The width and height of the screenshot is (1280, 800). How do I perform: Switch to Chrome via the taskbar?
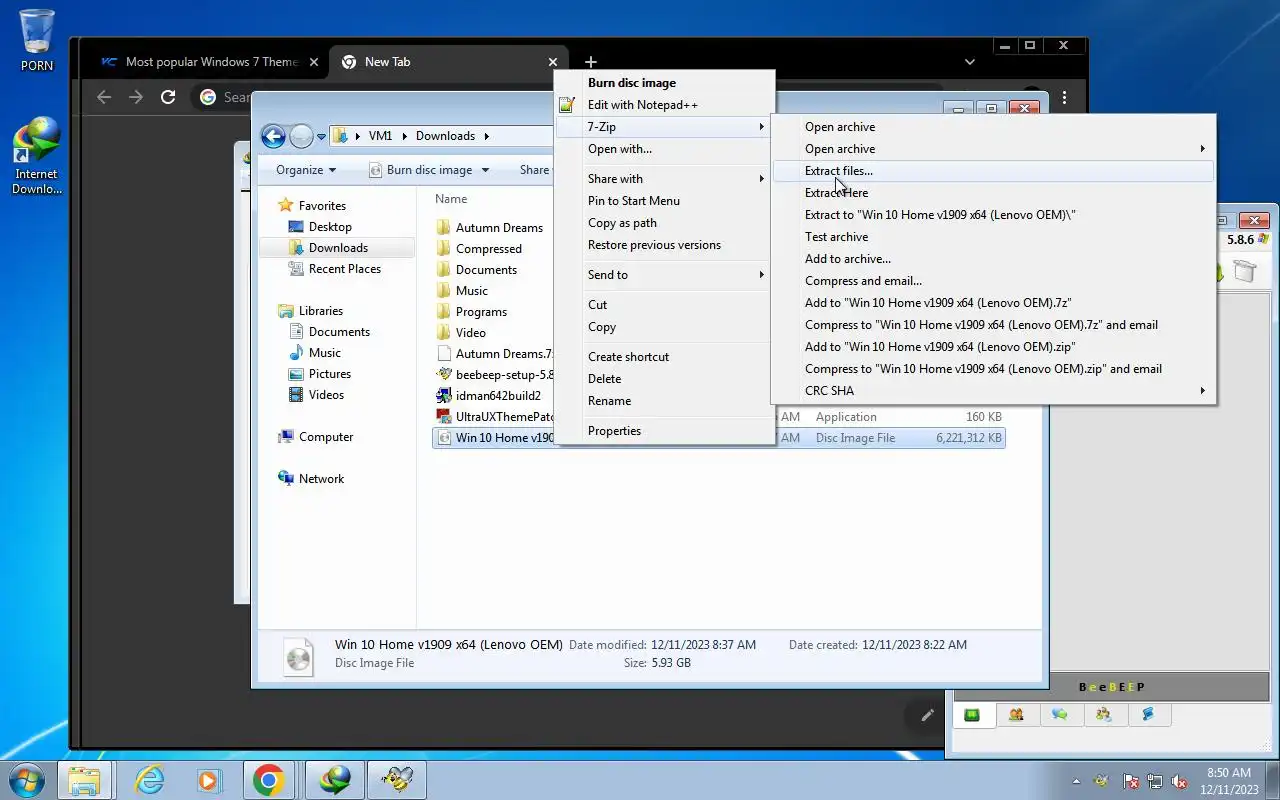pos(268,780)
